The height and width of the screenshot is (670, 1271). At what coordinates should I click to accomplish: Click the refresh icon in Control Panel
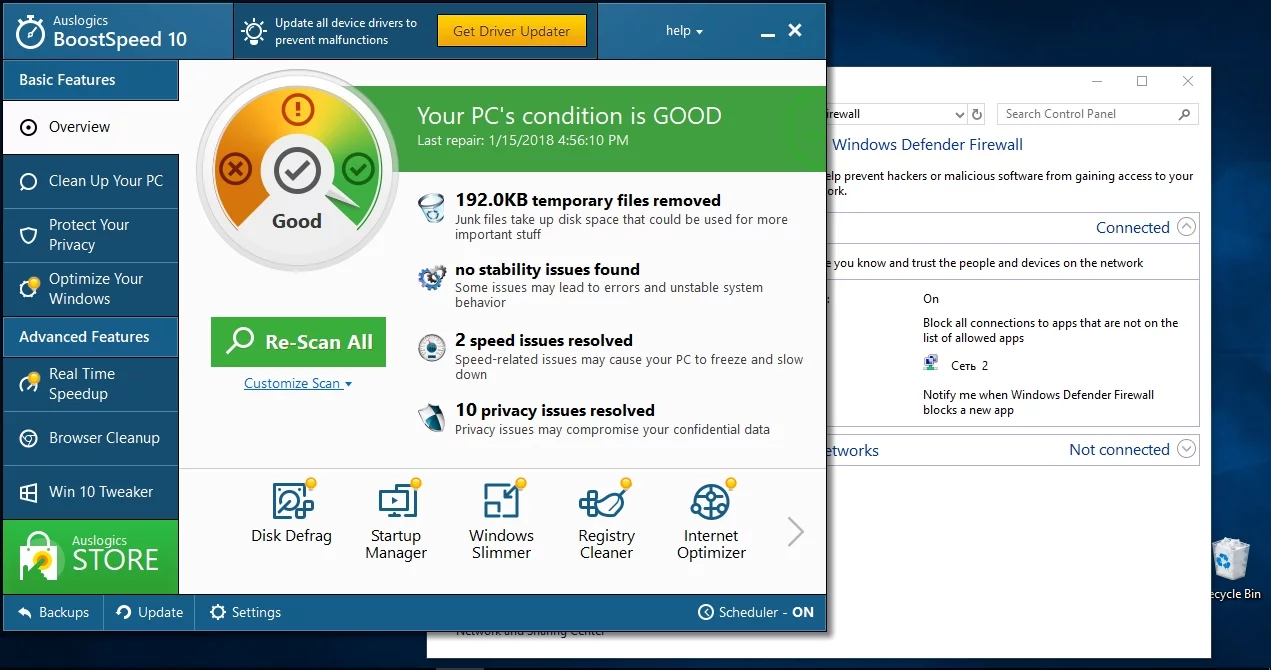[x=977, y=114]
